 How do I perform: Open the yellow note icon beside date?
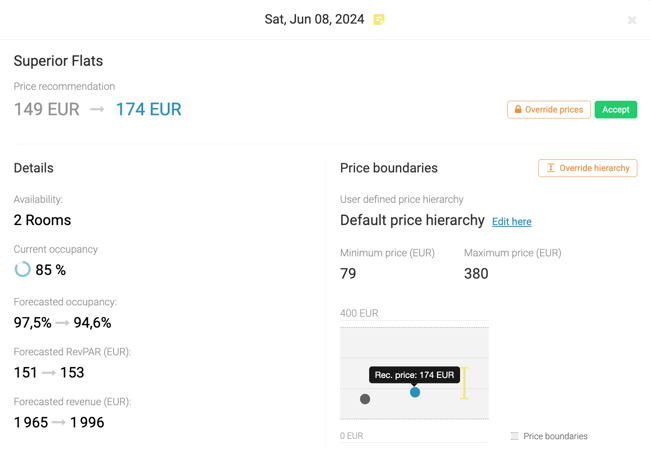[379, 20]
